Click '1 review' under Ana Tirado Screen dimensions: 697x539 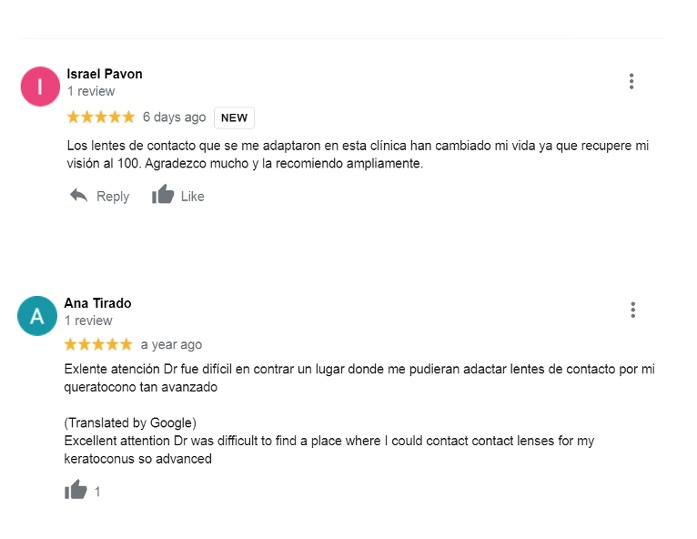(x=88, y=320)
